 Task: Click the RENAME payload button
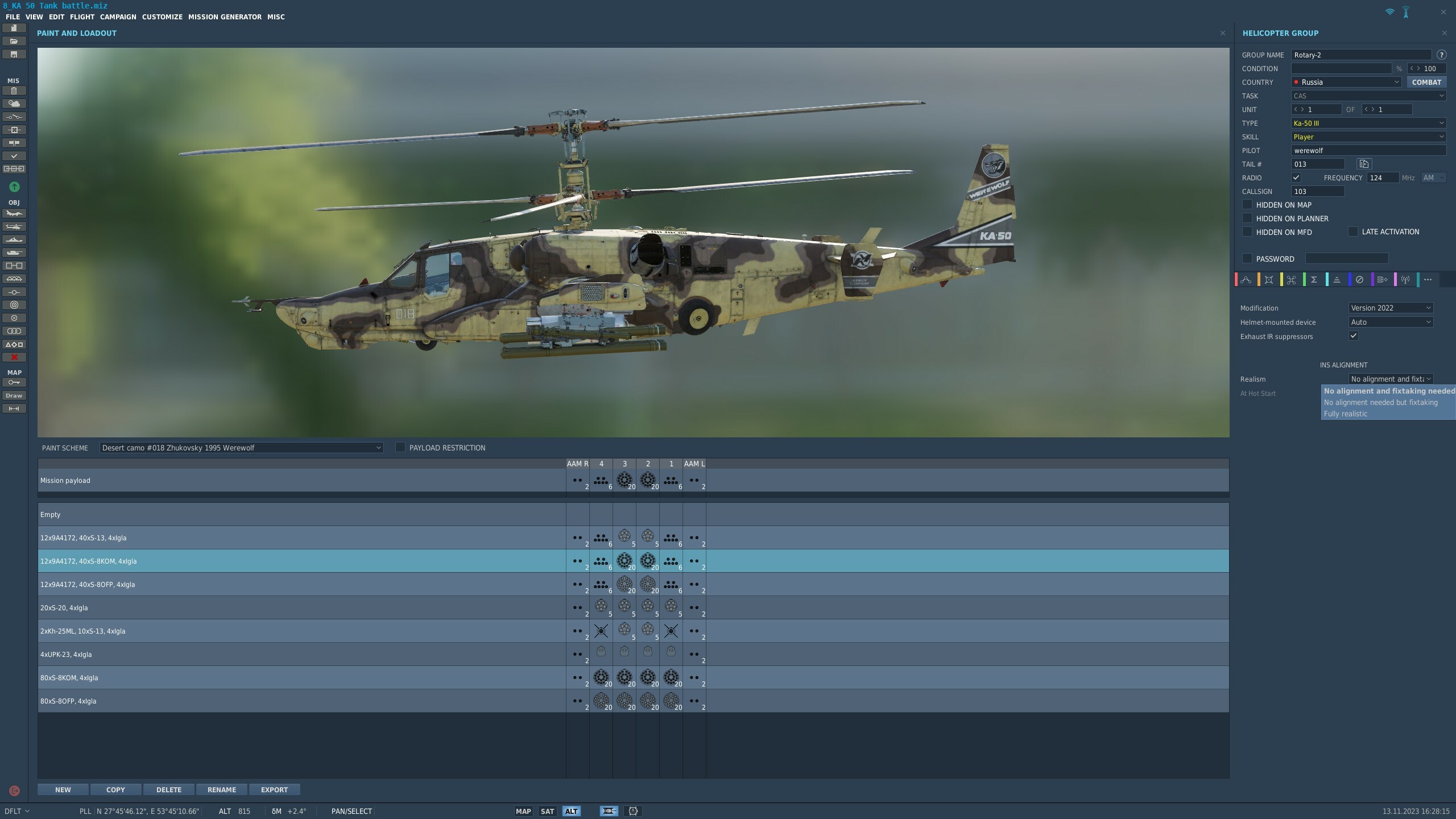pos(221,789)
